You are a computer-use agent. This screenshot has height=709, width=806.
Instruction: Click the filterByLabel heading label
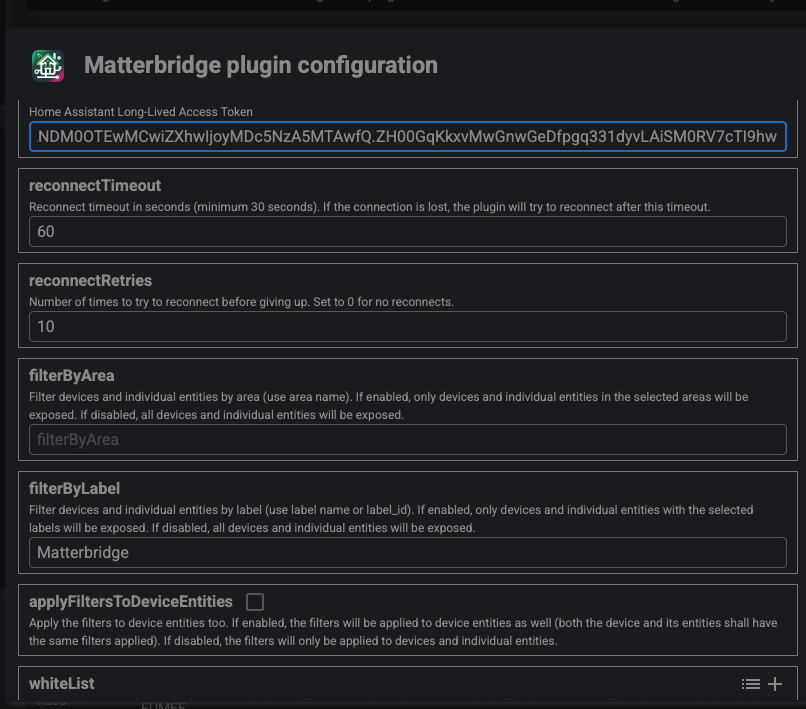click(x=75, y=489)
